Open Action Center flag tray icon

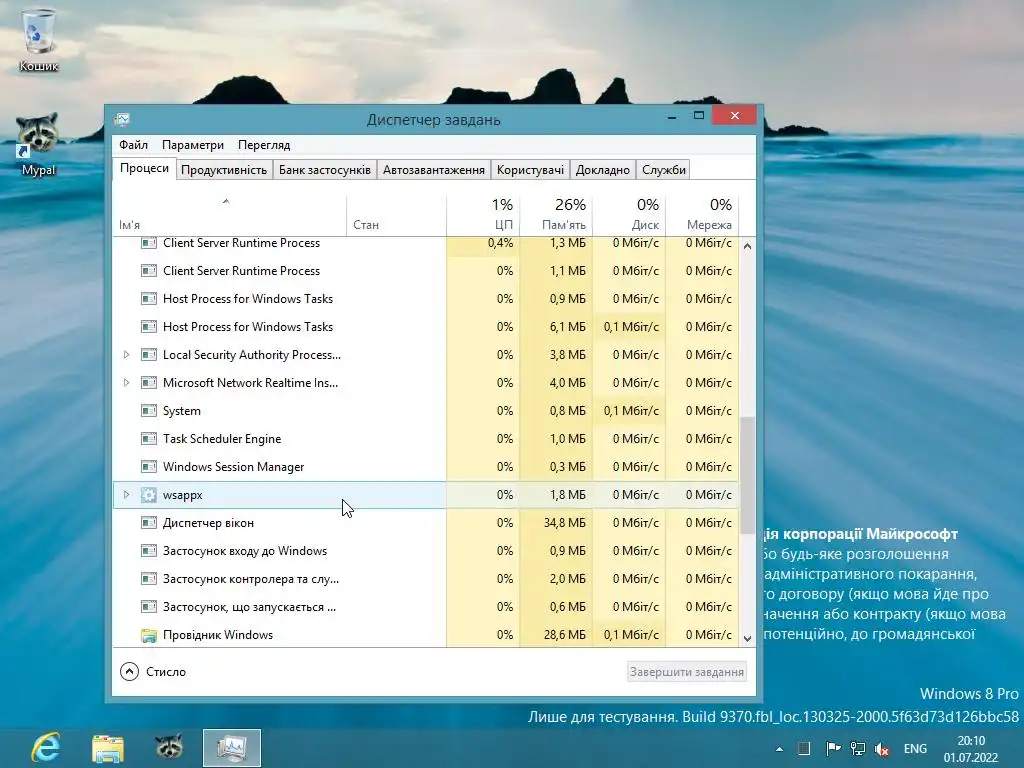coord(833,749)
